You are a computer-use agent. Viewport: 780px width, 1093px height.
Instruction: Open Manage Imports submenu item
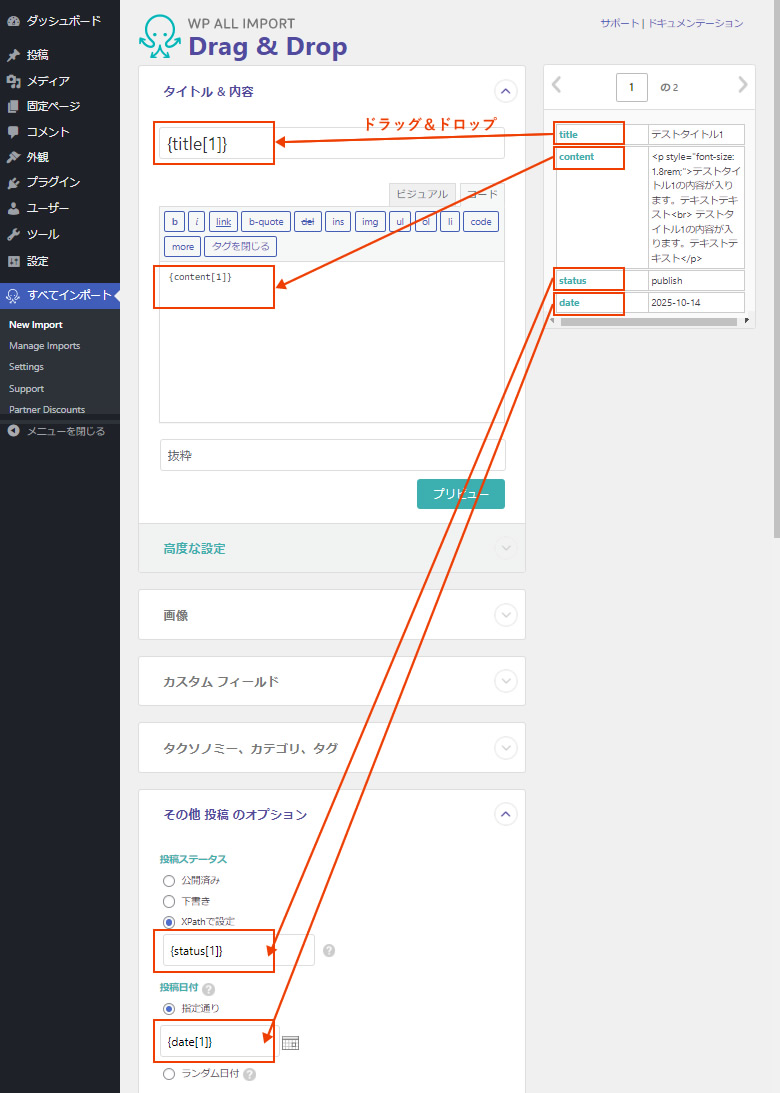pyautogui.click(x=44, y=346)
